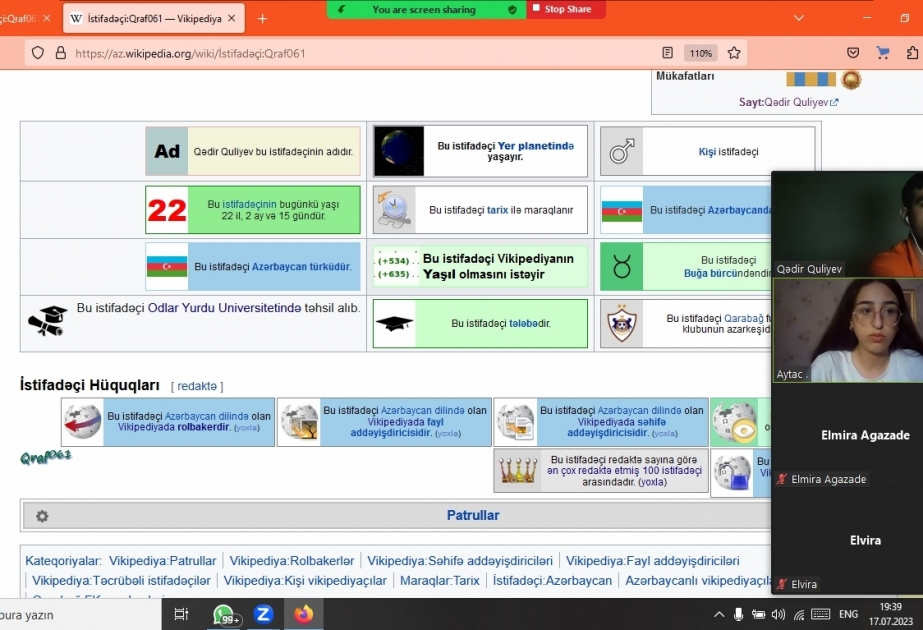Click the zoom level 110% indicator

pos(700,54)
